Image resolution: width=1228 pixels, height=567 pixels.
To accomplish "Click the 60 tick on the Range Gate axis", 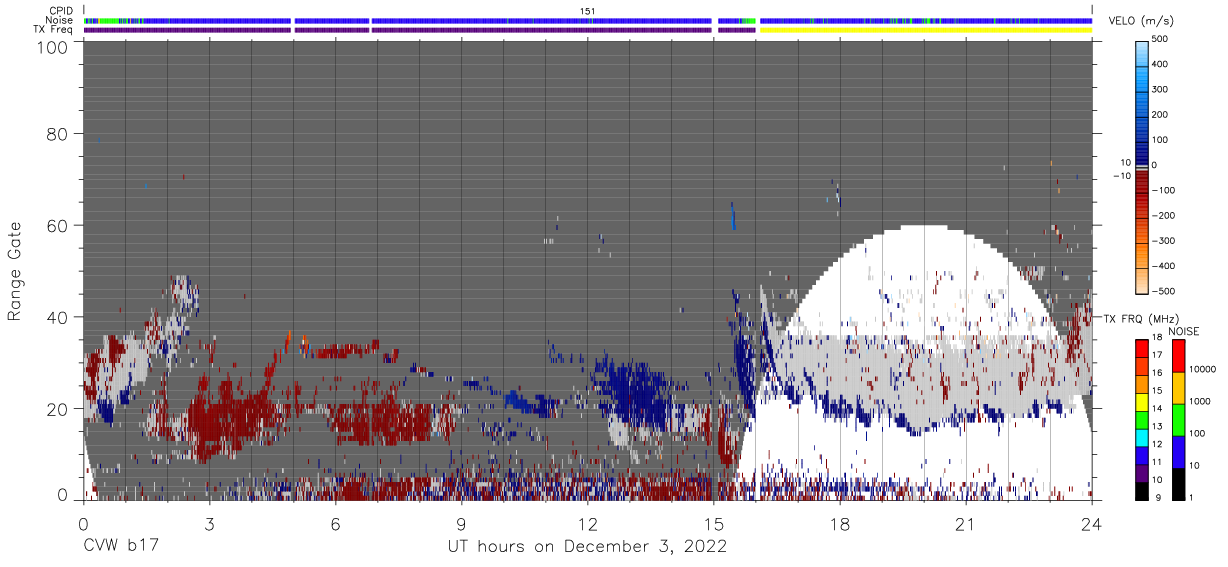I will (57, 225).
